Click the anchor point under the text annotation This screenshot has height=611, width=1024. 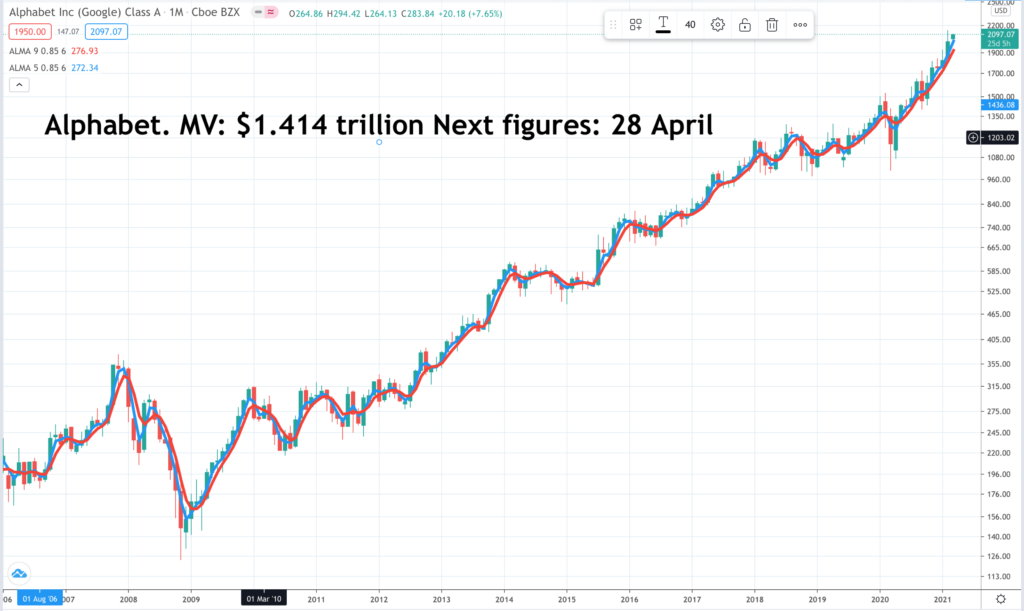point(379,142)
